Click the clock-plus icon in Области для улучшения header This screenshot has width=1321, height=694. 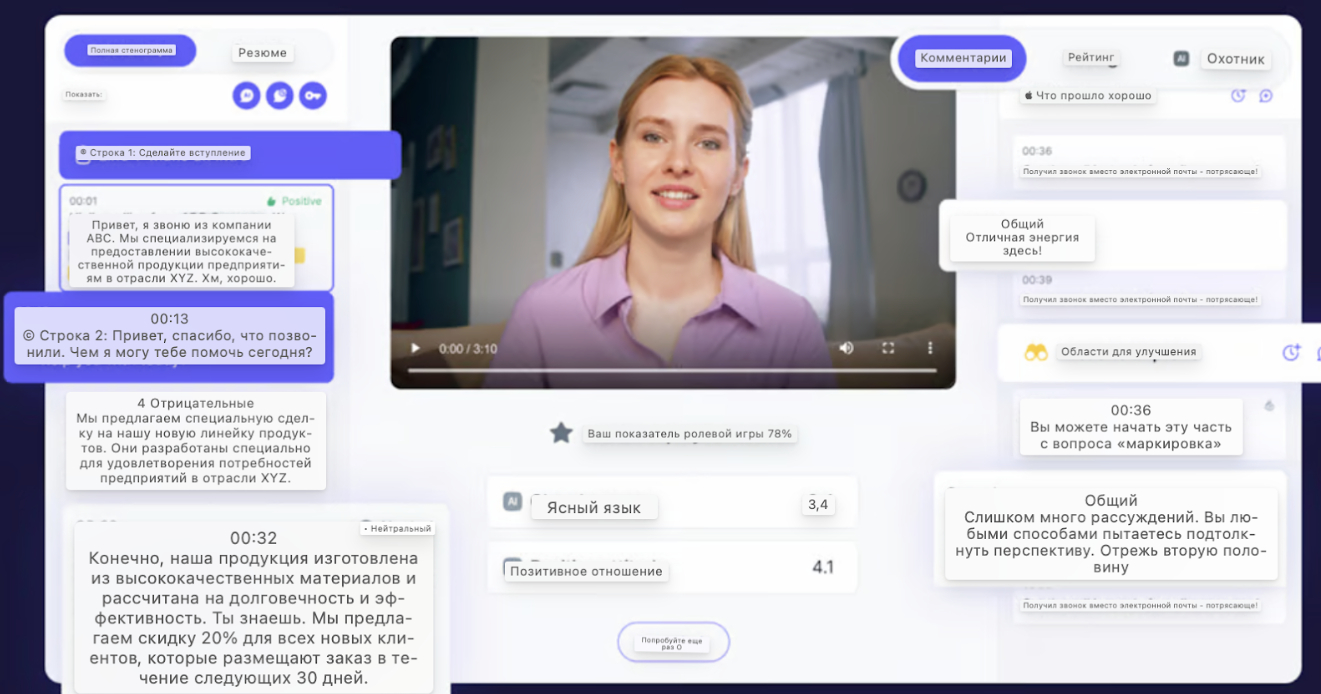point(1291,352)
